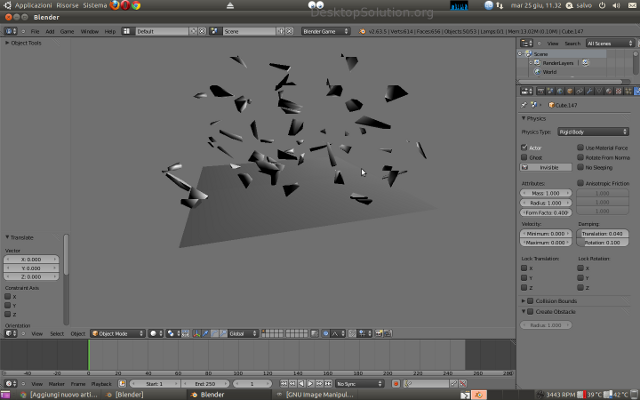Click the World icon in the outliner
640x400 pixels.
coord(536,72)
